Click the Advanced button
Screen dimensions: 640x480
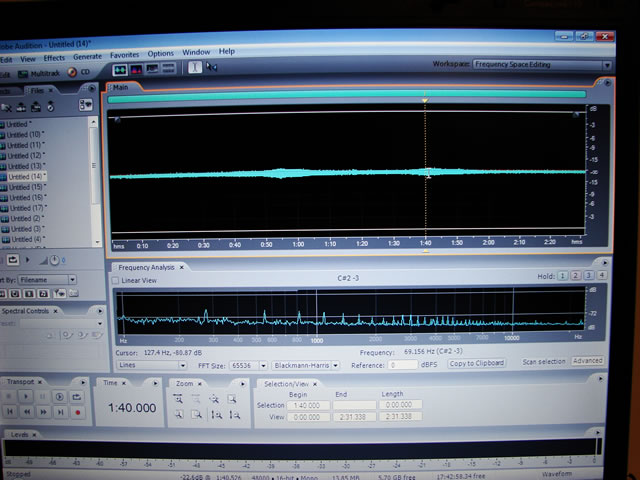tap(587, 361)
